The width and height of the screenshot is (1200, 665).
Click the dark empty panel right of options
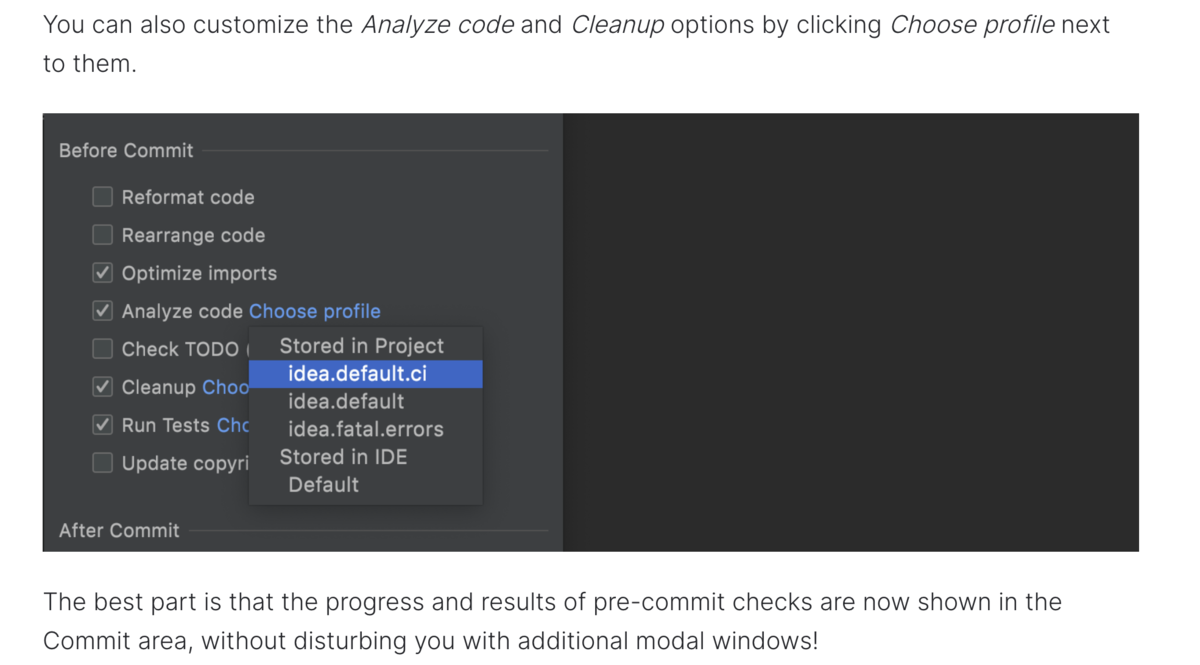pyautogui.click(x=851, y=332)
